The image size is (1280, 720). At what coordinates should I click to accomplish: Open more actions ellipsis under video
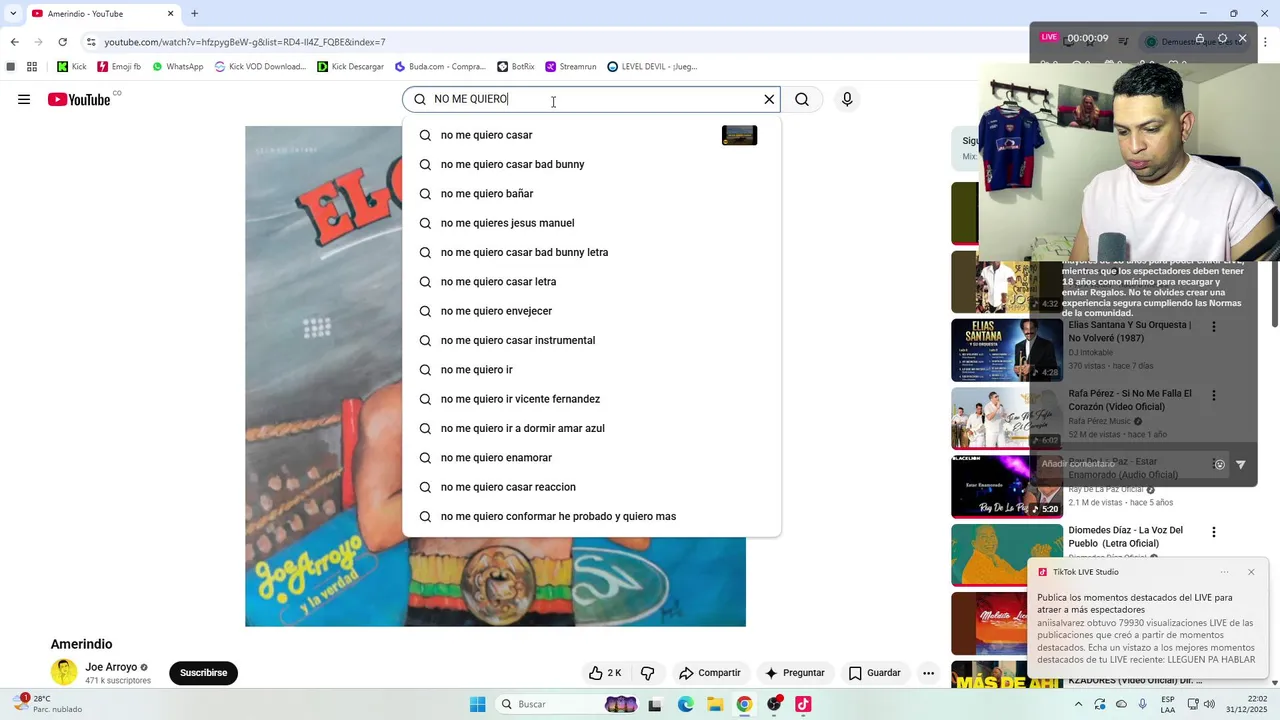pyautogui.click(x=928, y=673)
